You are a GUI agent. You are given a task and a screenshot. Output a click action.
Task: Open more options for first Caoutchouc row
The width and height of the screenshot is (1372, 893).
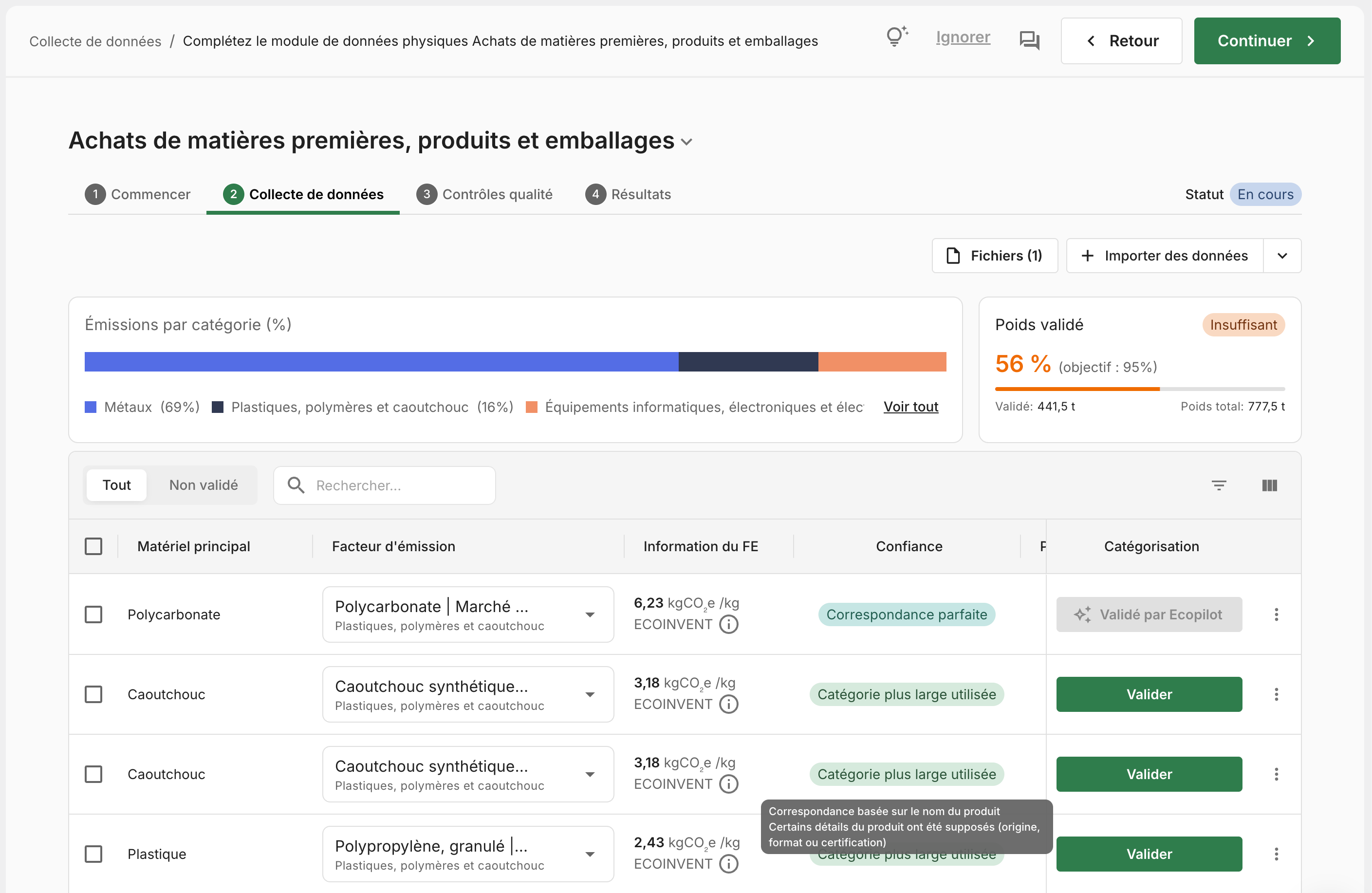[x=1276, y=694]
